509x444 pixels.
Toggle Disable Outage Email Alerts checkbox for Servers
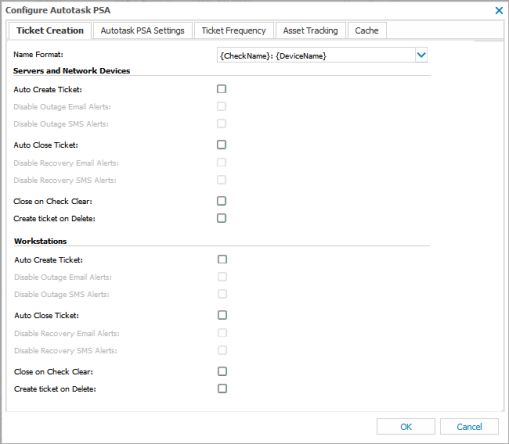[222, 106]
